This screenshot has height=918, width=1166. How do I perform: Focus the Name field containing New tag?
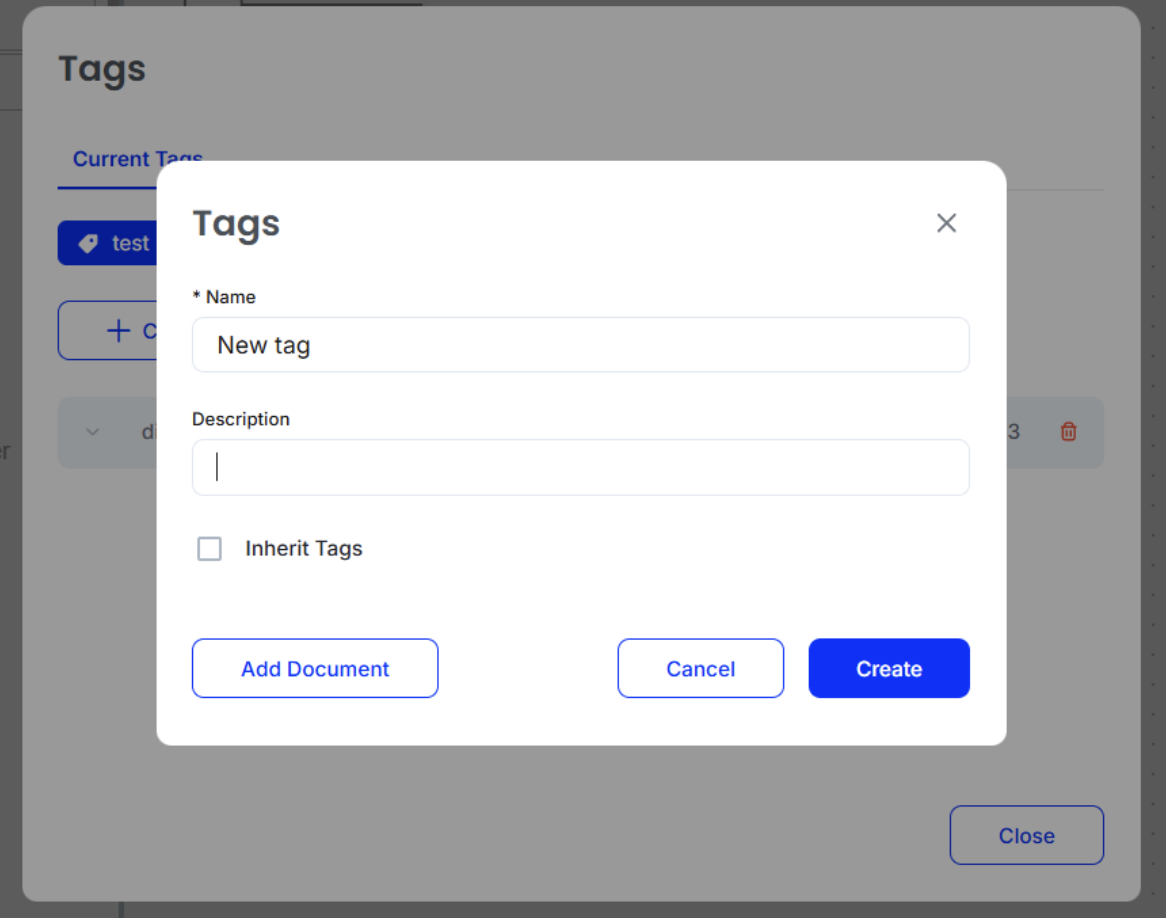tap(580, 345)
